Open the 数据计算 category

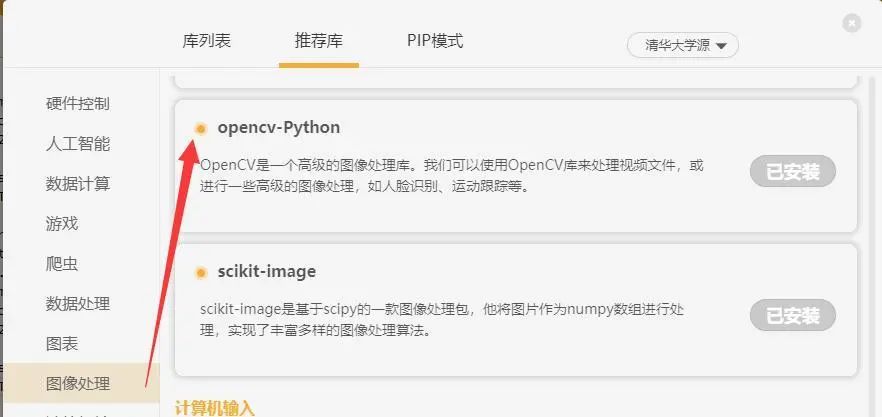coord(78,184)
